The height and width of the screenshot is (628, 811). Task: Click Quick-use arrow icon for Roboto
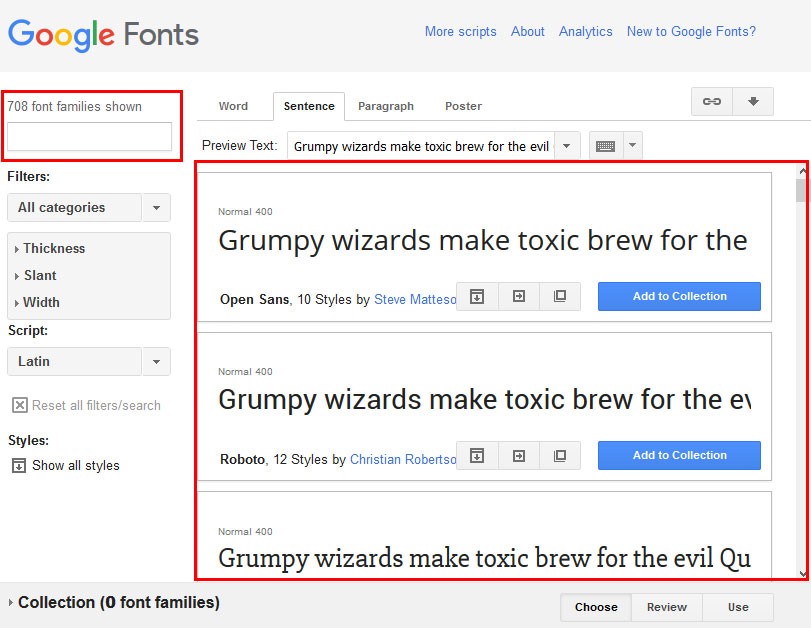[x=518, y=456]
